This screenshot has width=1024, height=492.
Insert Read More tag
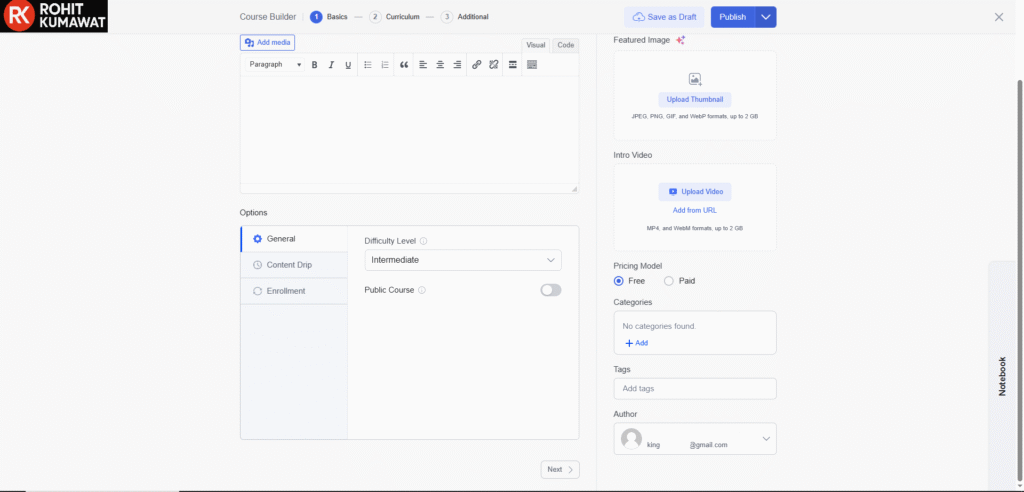click(512, 65)
